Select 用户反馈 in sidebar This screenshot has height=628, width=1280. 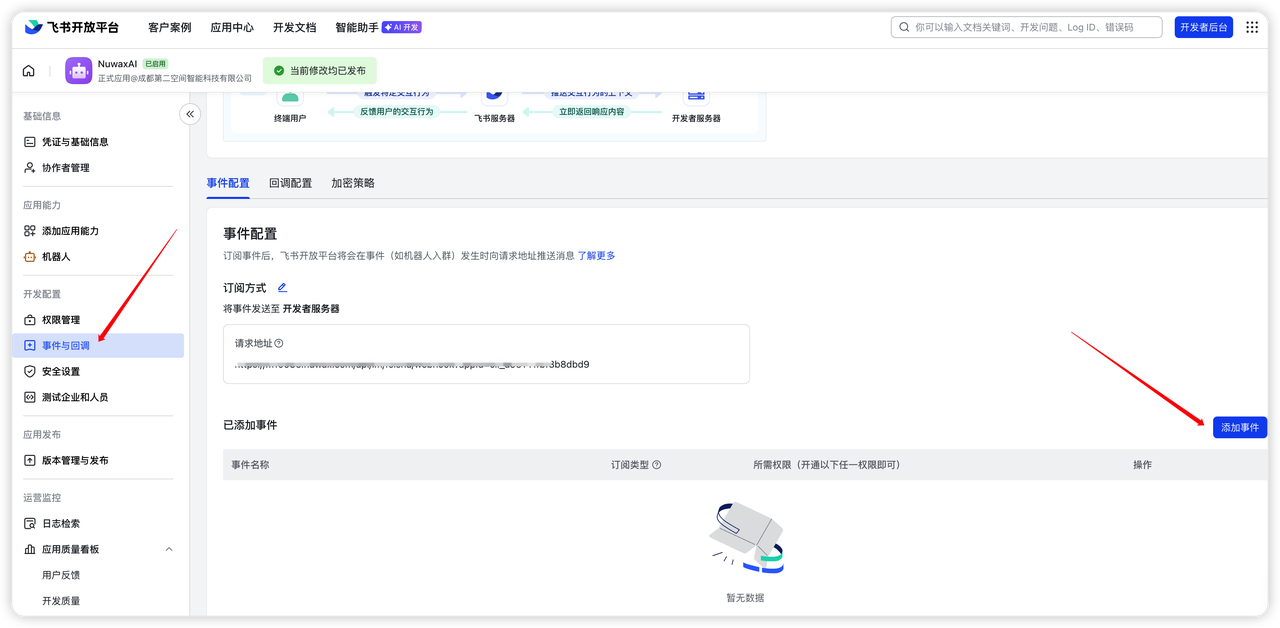[61, 575]
